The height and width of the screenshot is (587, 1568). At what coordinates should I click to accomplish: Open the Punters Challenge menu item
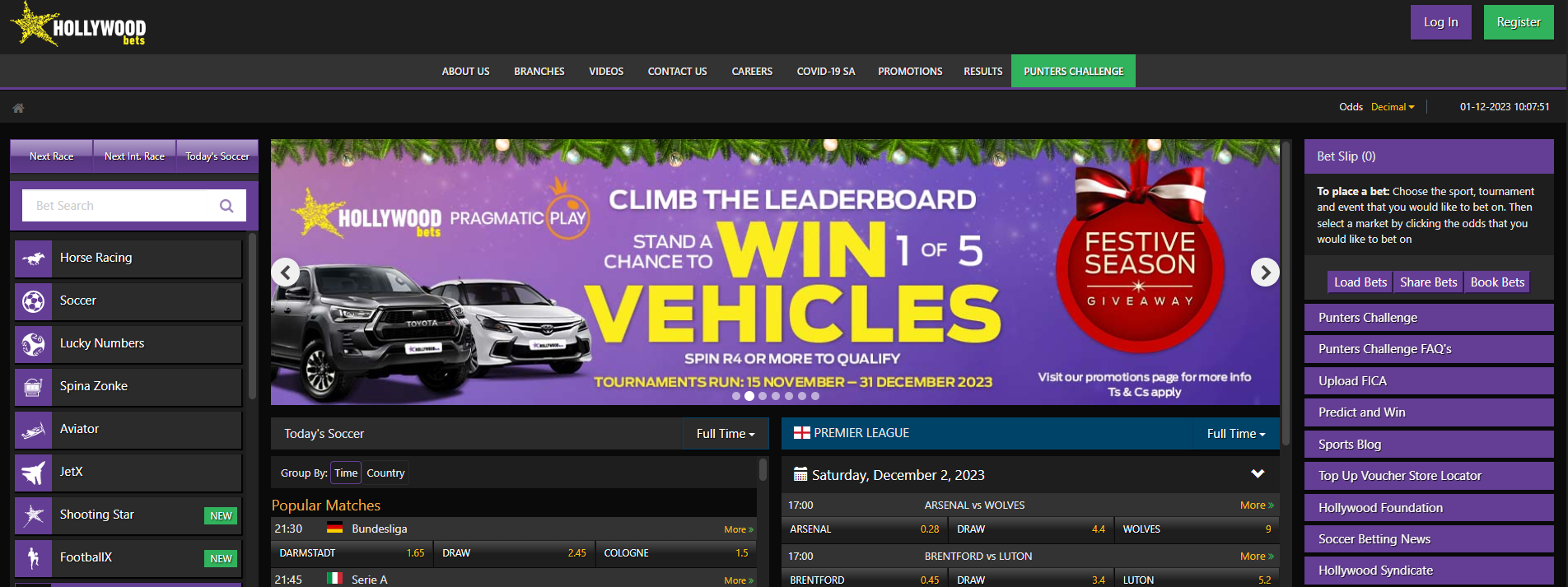[1073, 72]
